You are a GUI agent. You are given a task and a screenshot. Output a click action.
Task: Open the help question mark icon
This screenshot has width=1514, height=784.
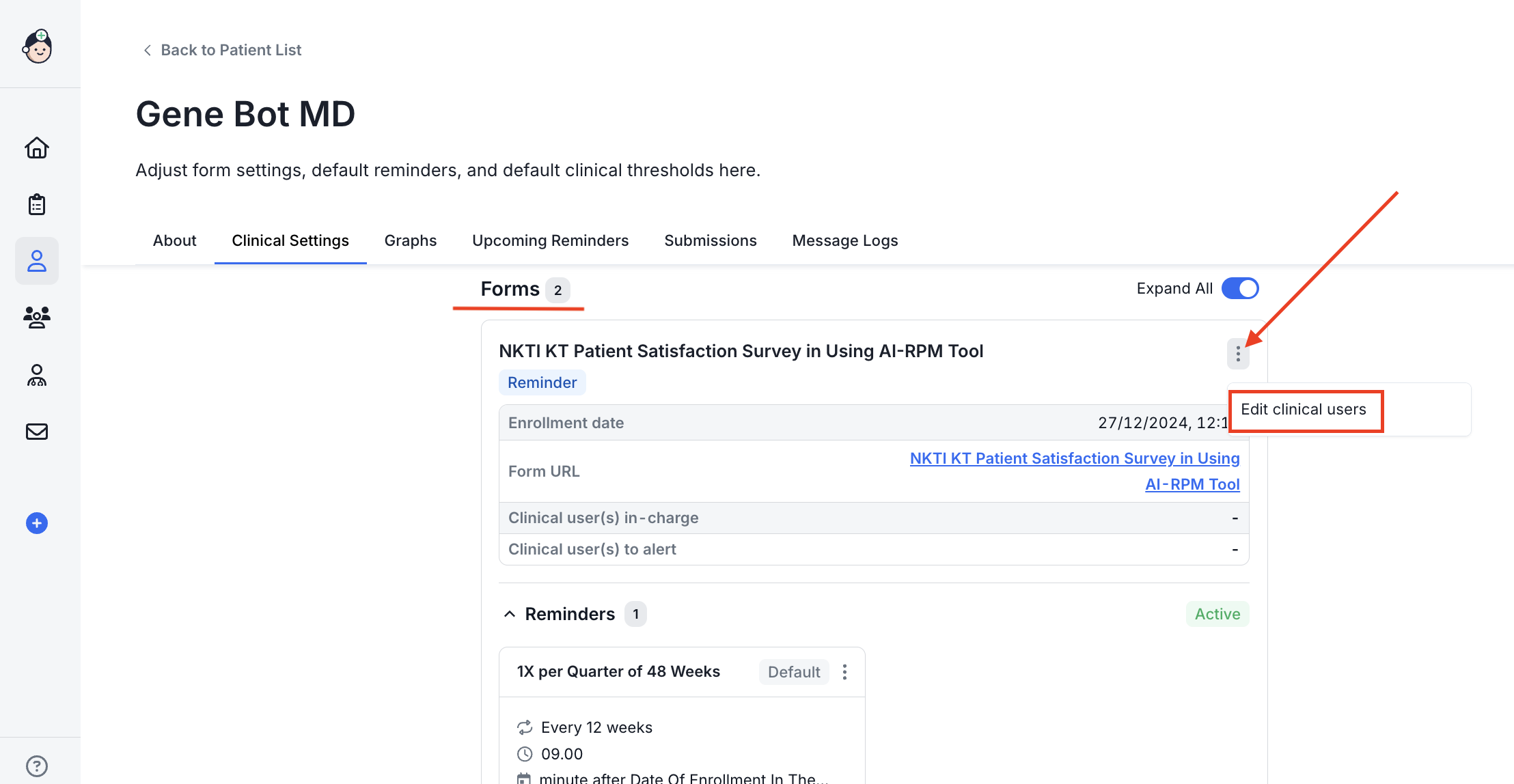37,766
